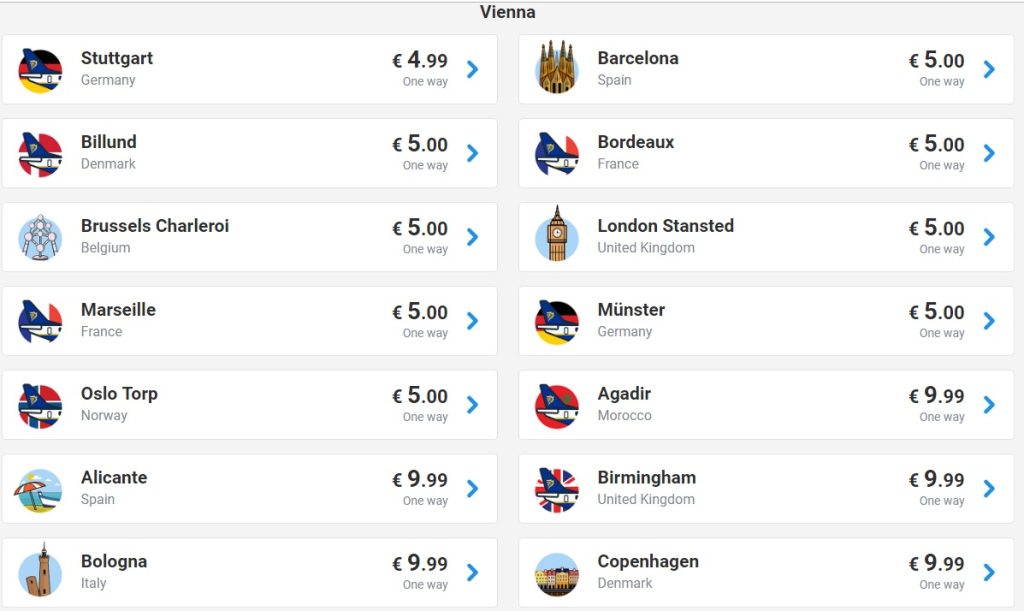Click the London Stansted Big Ben icon
Image resolution: width=1024 pixels, height=611 pixels.
557,237
